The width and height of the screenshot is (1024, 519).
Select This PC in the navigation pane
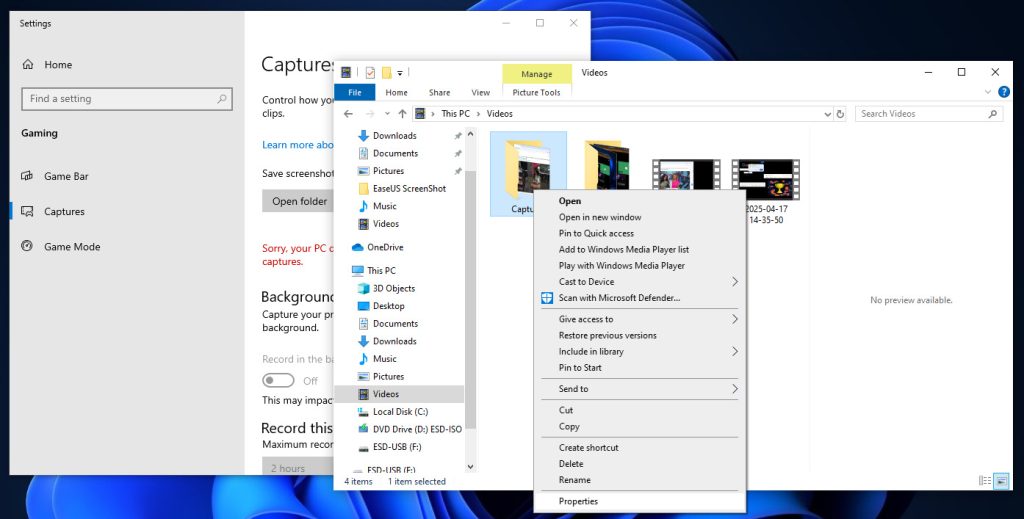point(374,270)
